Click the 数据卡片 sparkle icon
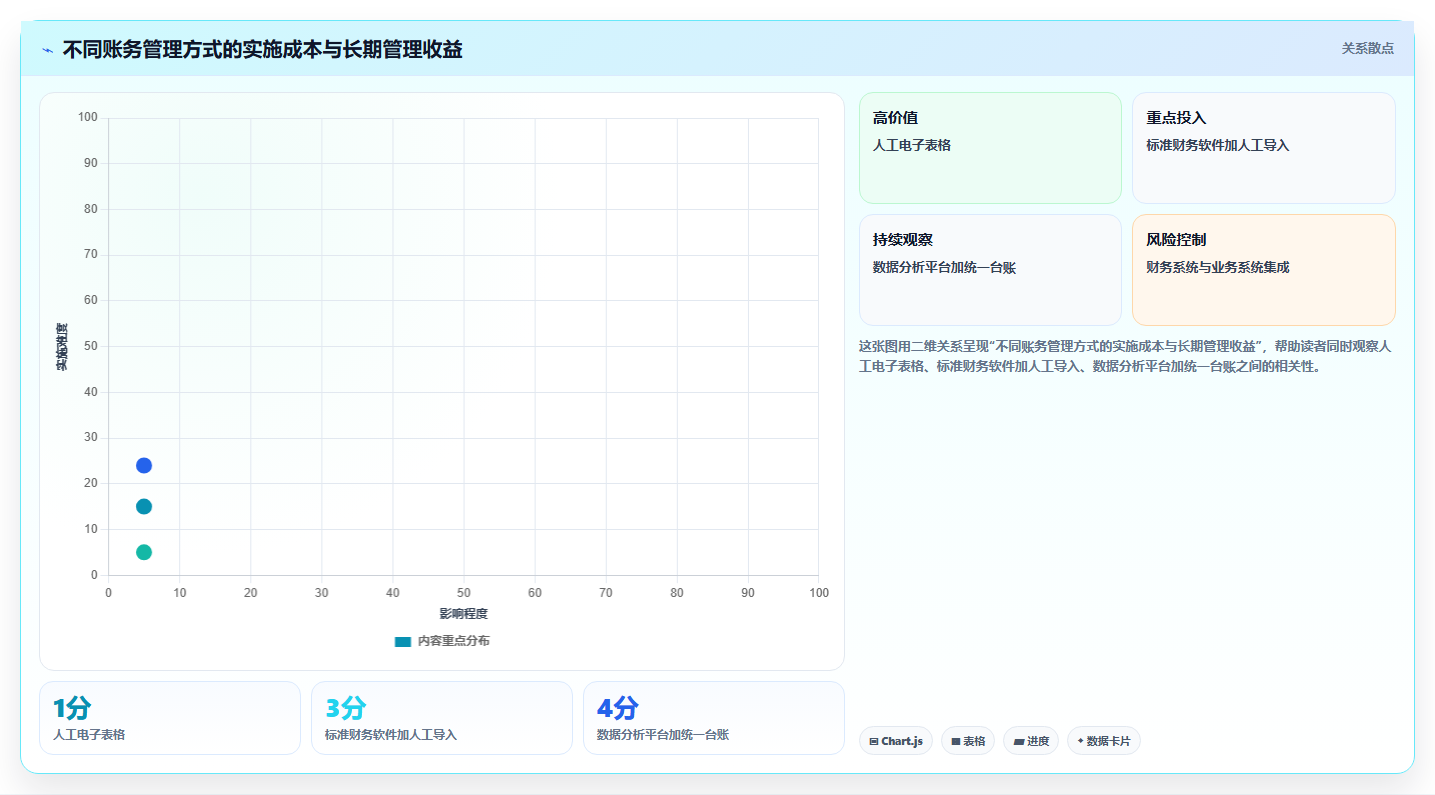Screen dimensions: 1435x795 [x=1080, y=741]
